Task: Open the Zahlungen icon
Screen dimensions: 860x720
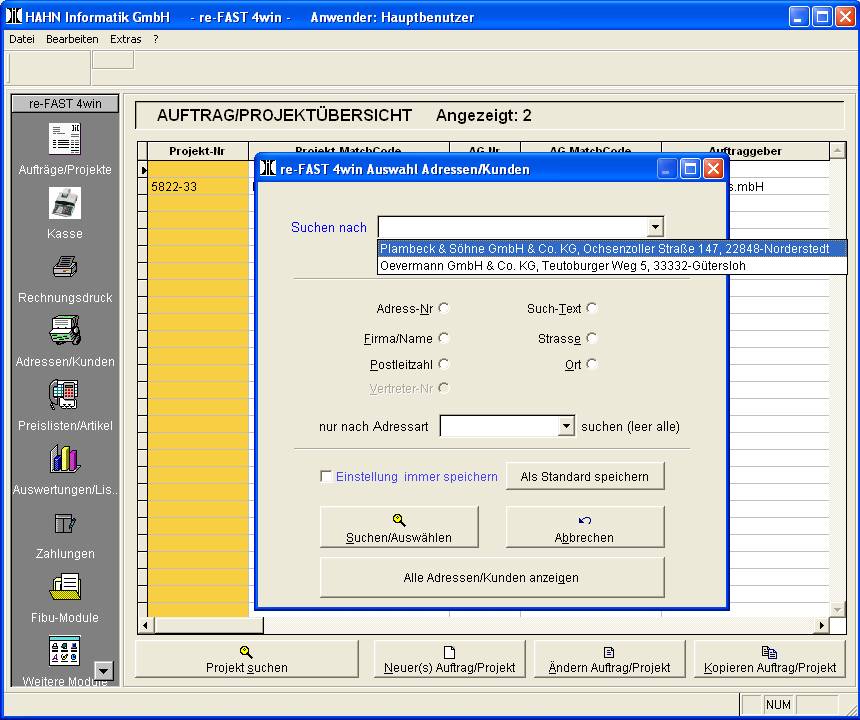Action: pos(65,523)
